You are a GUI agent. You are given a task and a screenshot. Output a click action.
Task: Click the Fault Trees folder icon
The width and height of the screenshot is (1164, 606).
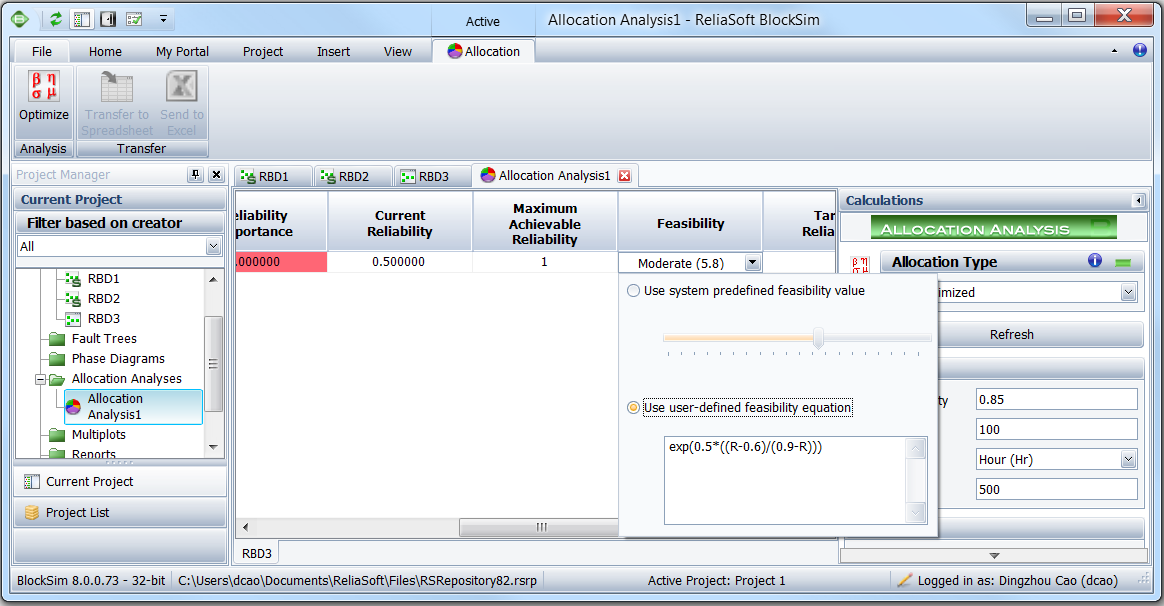click(57, 339)
